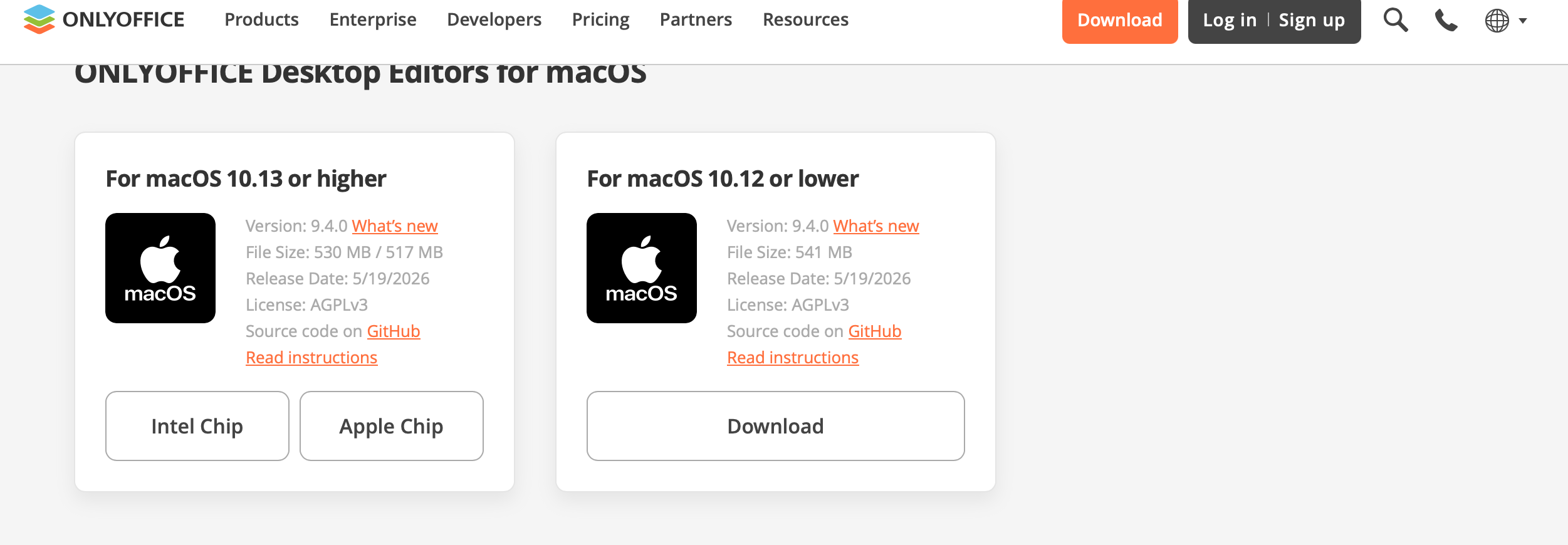This screenshot has width=1568, height=545.
Task: Click the orange Download button
Action: (1120, 21)
